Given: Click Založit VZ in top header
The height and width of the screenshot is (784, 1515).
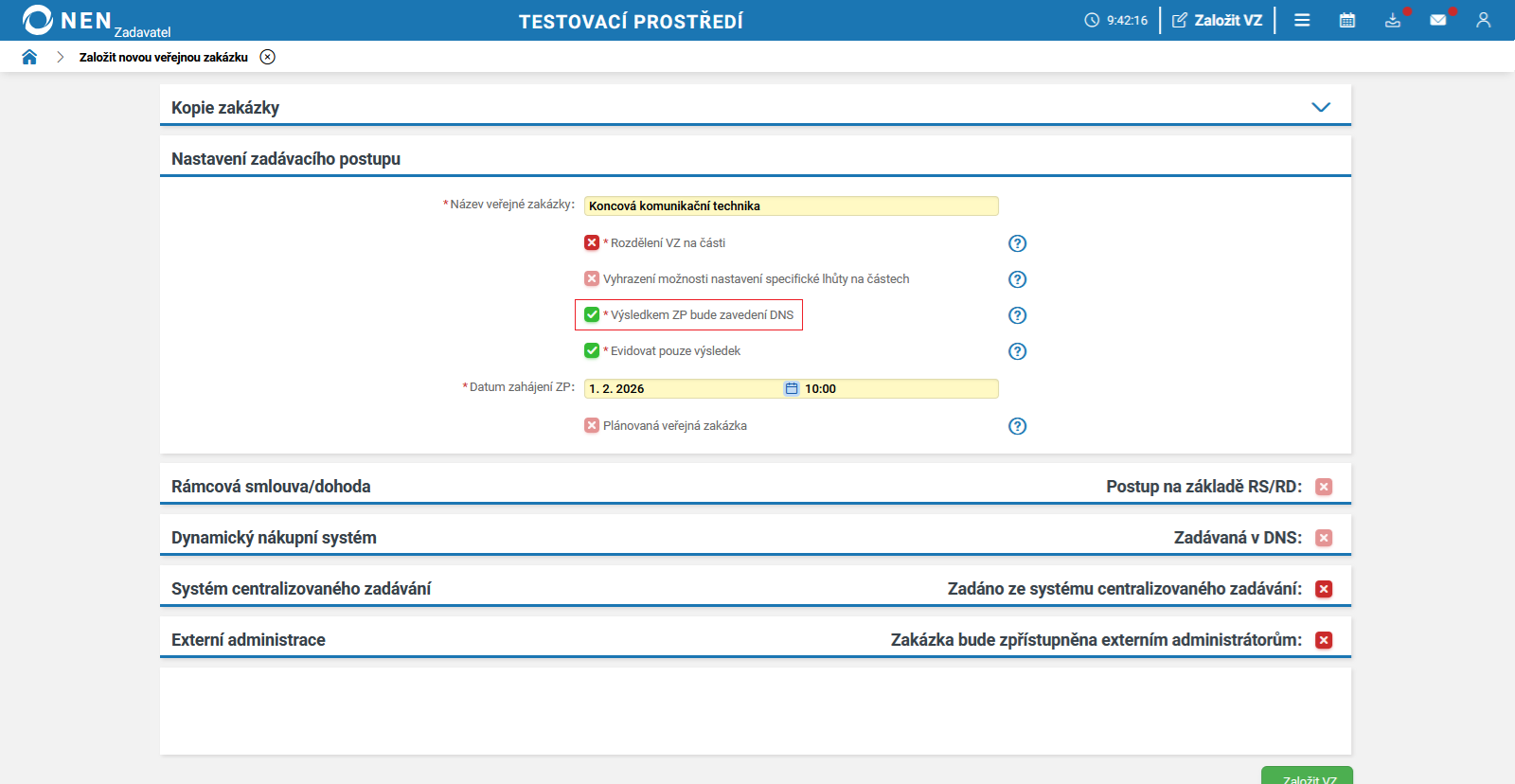Looking at the screenshot, I should coord(1218,20).
